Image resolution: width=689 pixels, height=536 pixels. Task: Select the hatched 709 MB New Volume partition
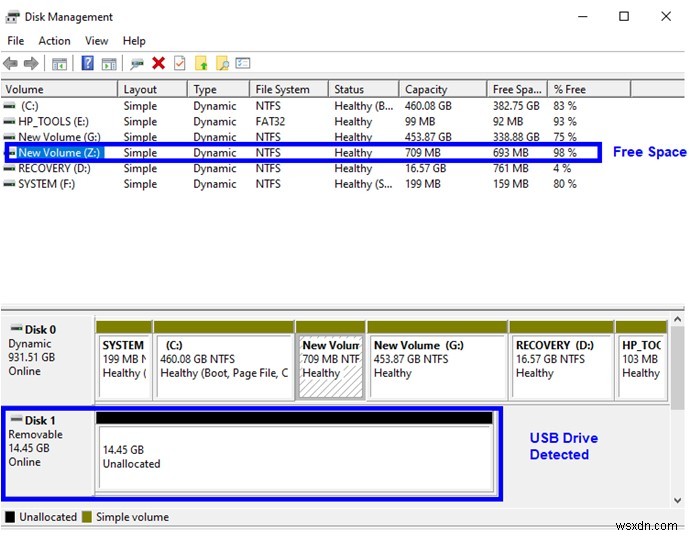pyautogui.click(x=330, y=360)
